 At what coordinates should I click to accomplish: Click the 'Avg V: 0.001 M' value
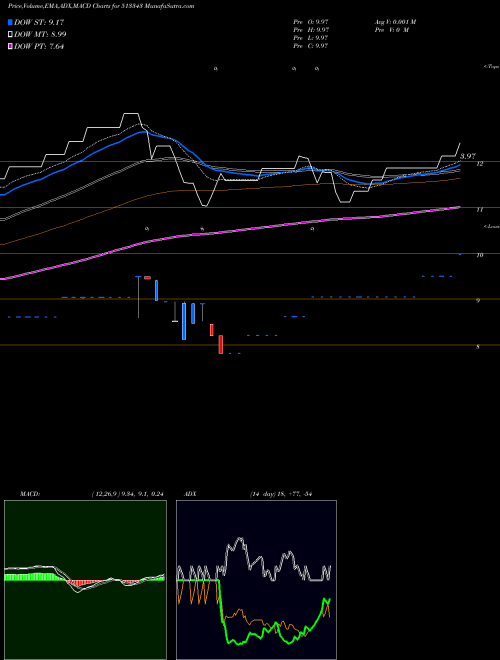(x=395, y=22)
